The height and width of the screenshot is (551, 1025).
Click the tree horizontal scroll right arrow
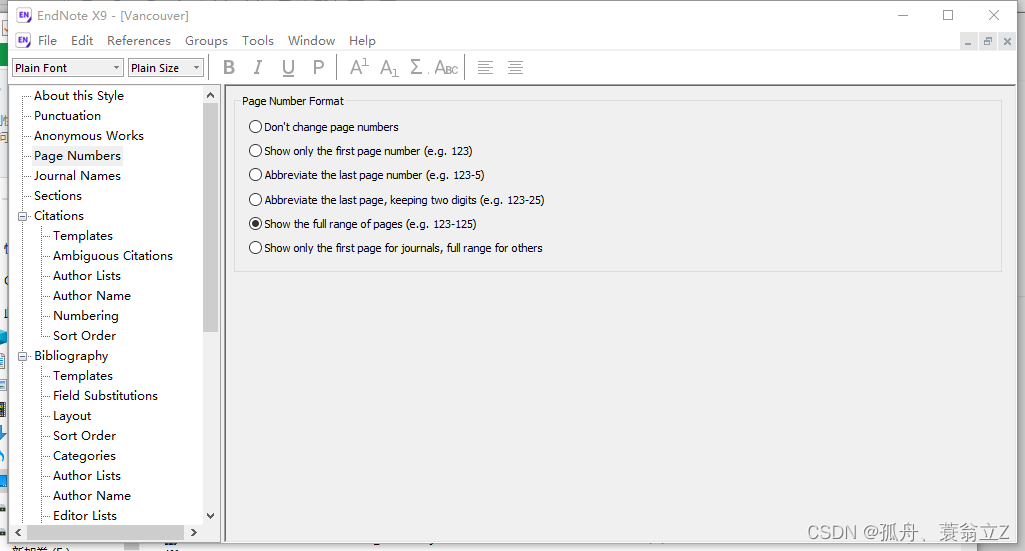[x=194, y=533]
